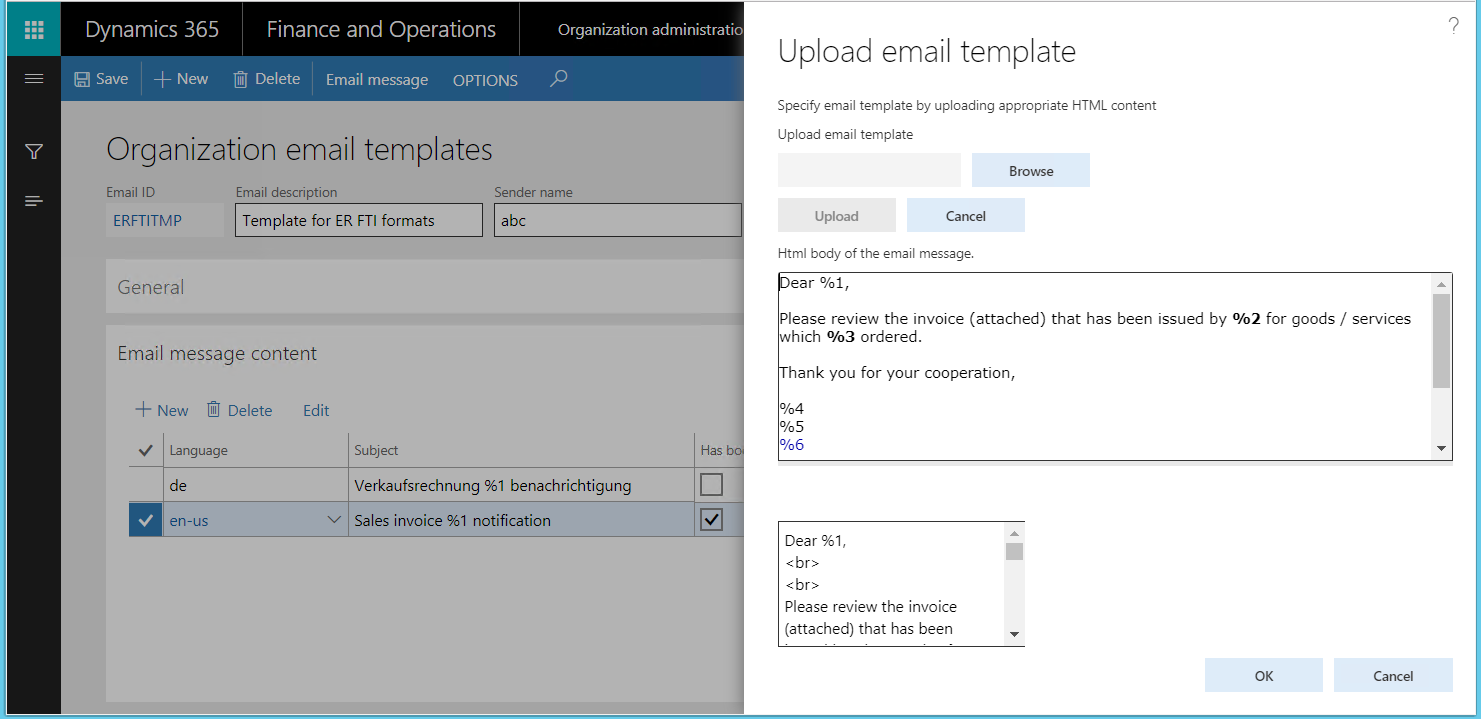Click Browse to choose a template file
The image size is (1481, 719).
pyautogui.click(x=1030, y=170)
